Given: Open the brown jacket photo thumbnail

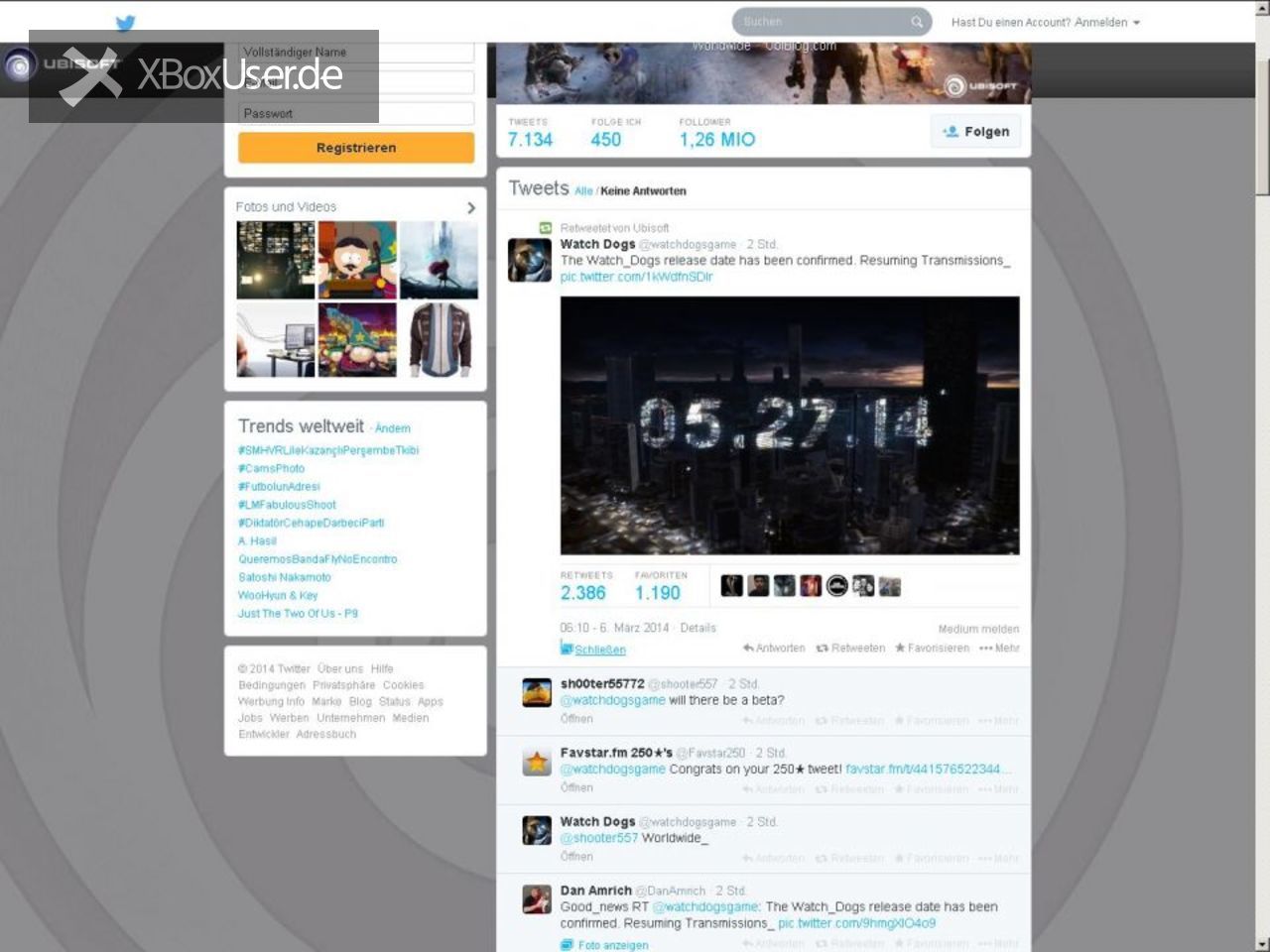Looking at the screenshot, I should (x=439, y=340).
